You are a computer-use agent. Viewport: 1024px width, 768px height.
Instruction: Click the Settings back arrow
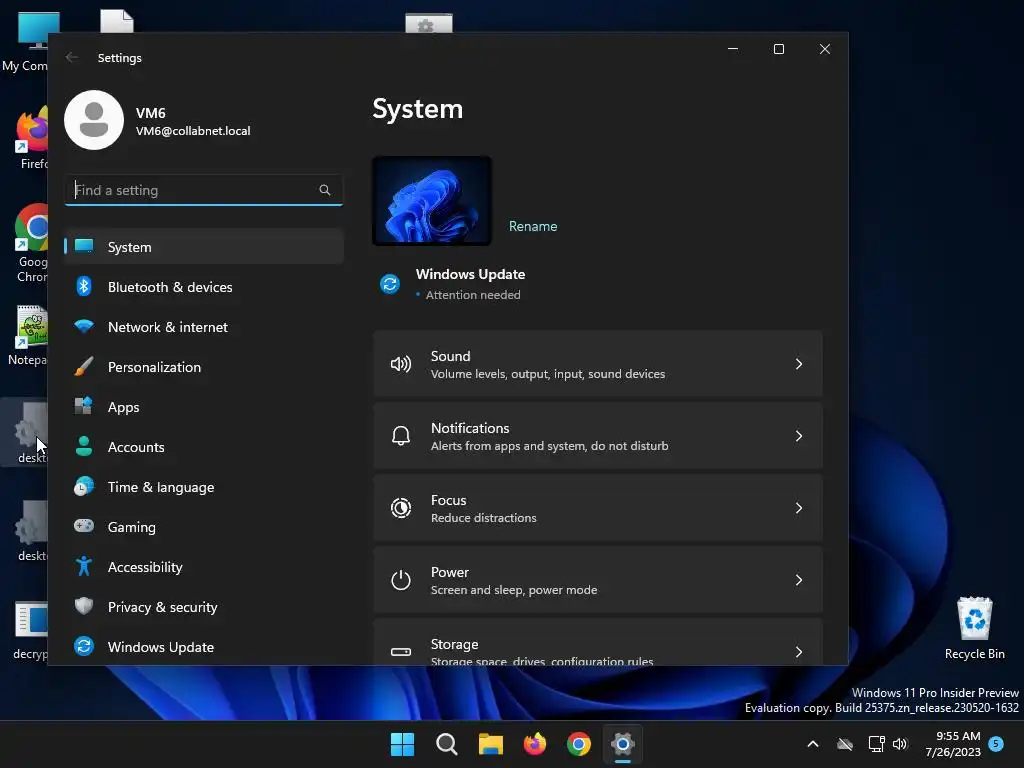[72, 57]
